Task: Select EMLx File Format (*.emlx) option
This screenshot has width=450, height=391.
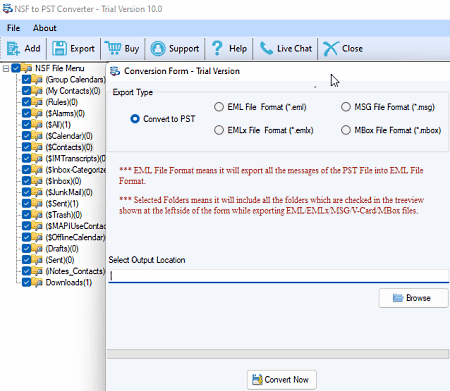Action: pyautogui.click(x=219, y=130)
